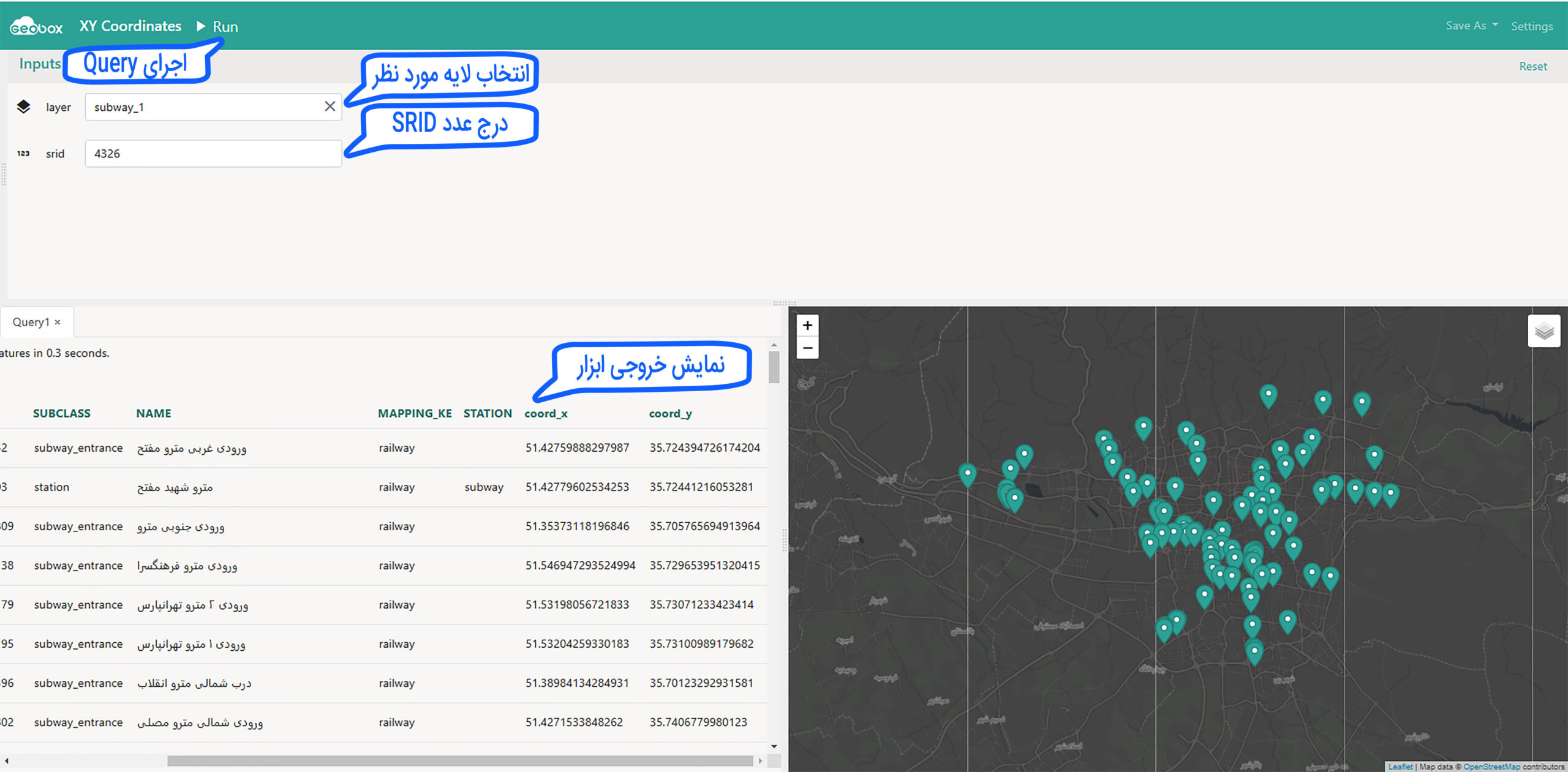Open the OpenStreetMap attribution link
Image resolution: width=1568 pixels, height=772 pixels.
pos(1491,766)
